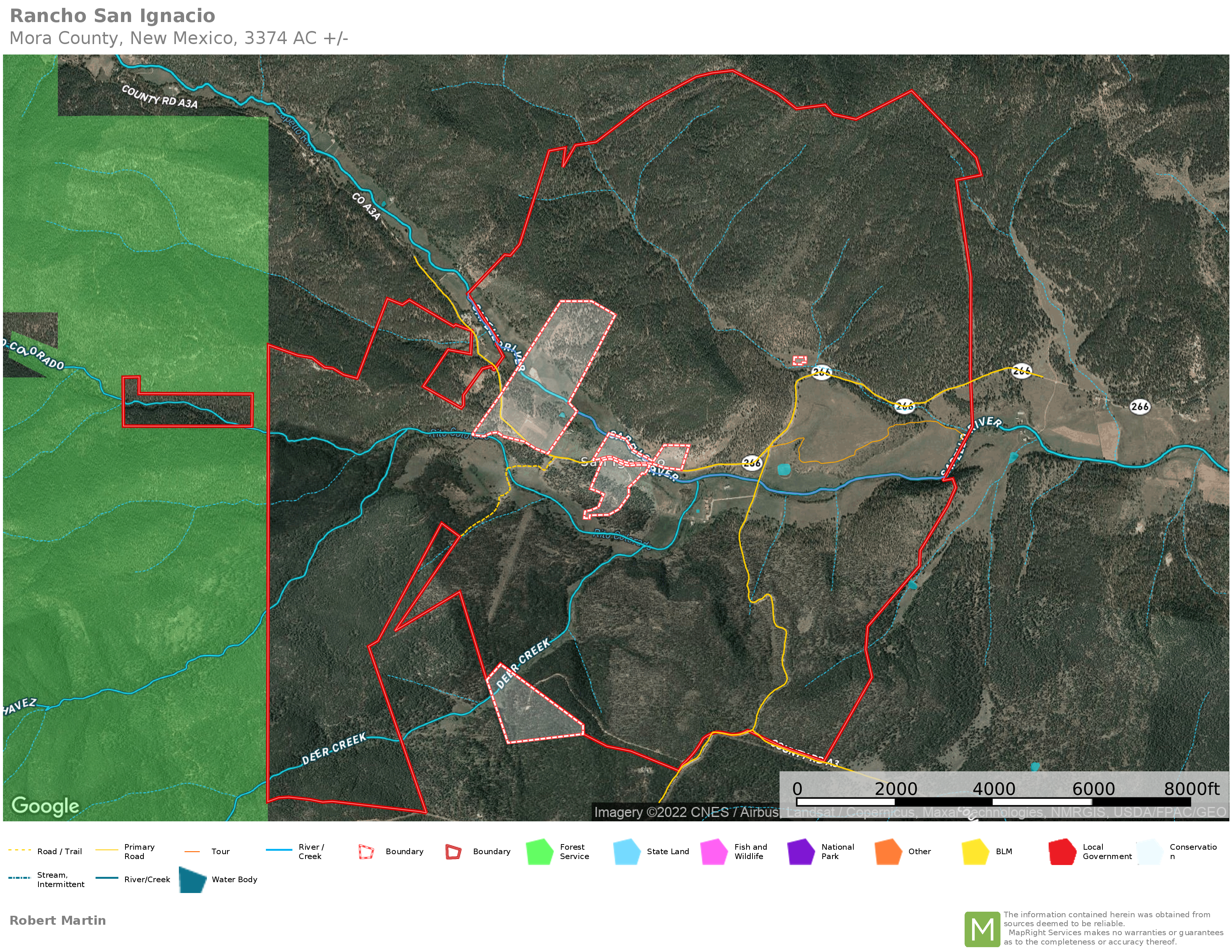The width and height of the screenshot is (1232, 952).
Task: Click the Rancho San Ignacio title
Action: pyautogui.click(x=113, y=16)
